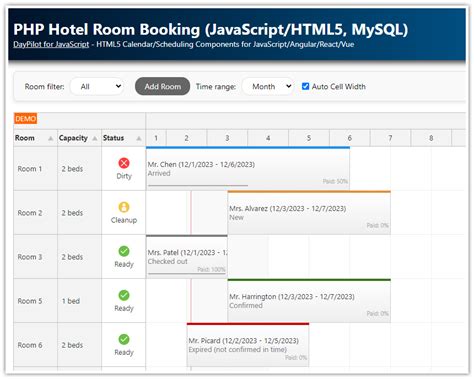Click the PHP Hotel Room Booking title
Image resolution: width=474 pixels, height=379 pixels.
tap(211, 29)
